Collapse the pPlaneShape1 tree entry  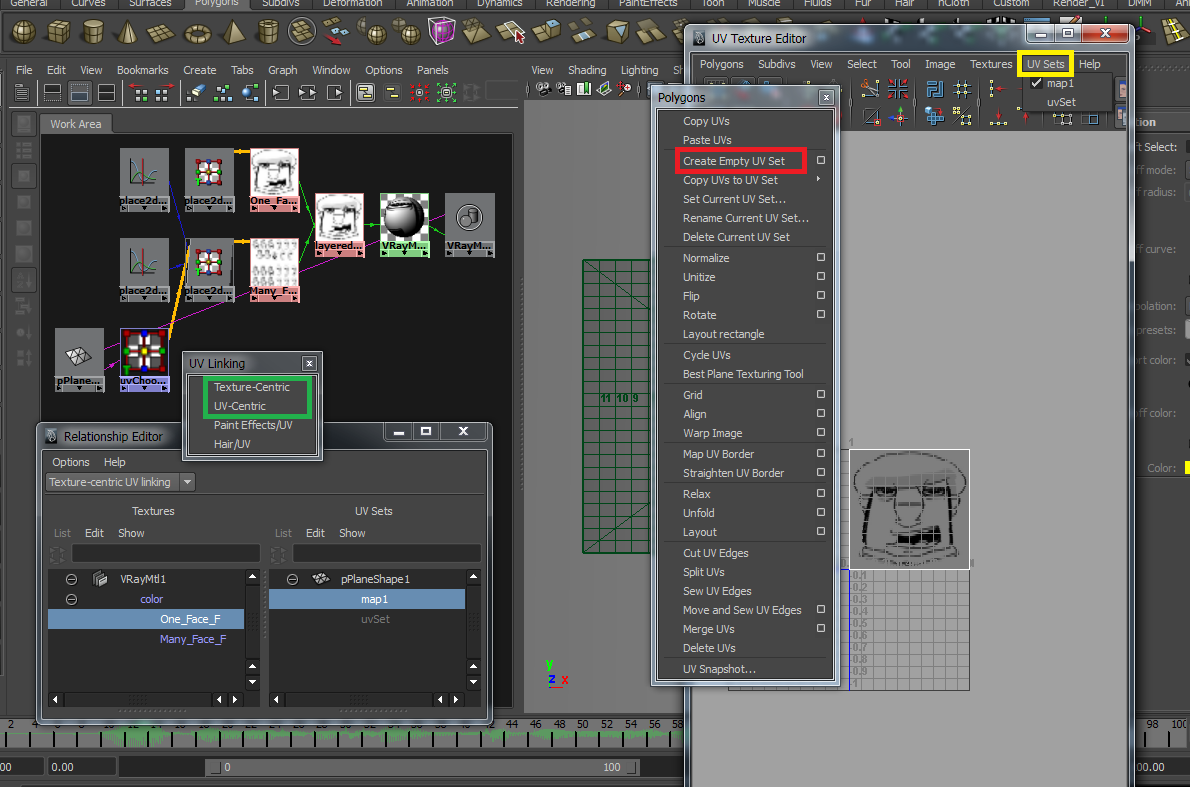pos(292,579)
